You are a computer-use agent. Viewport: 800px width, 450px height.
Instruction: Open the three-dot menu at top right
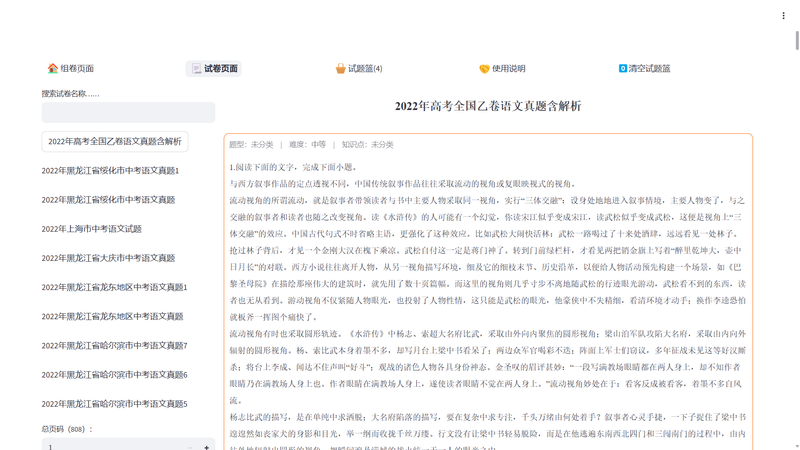pos(783,16)
